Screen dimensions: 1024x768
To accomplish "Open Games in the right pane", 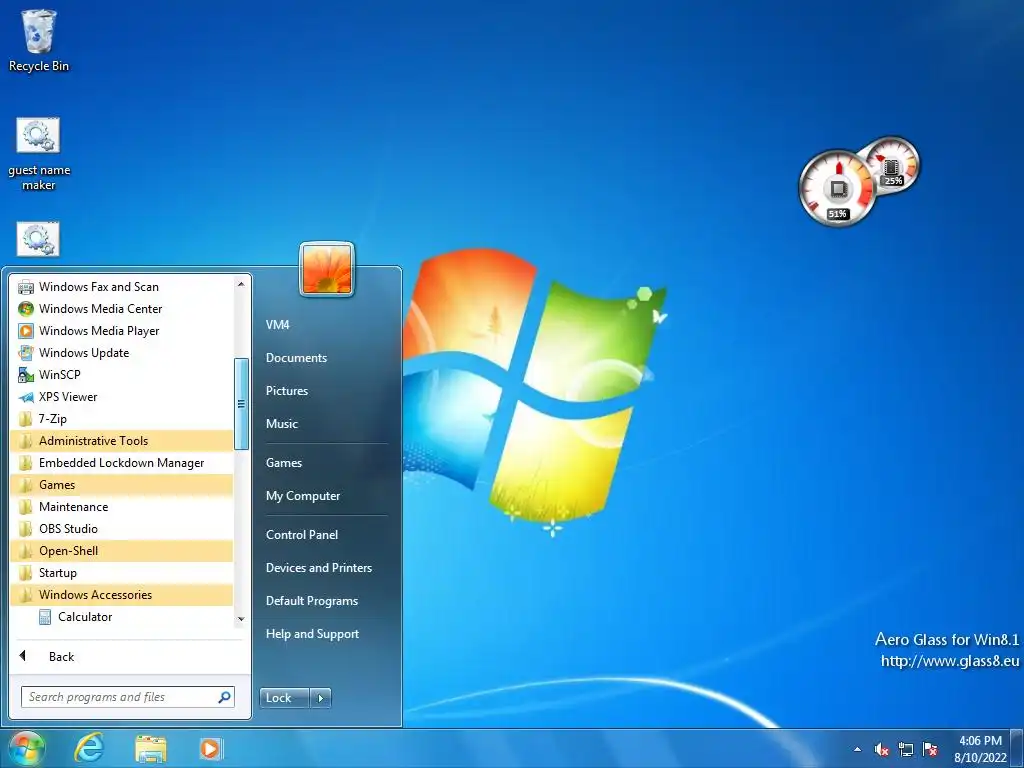I will click(283, 463).
